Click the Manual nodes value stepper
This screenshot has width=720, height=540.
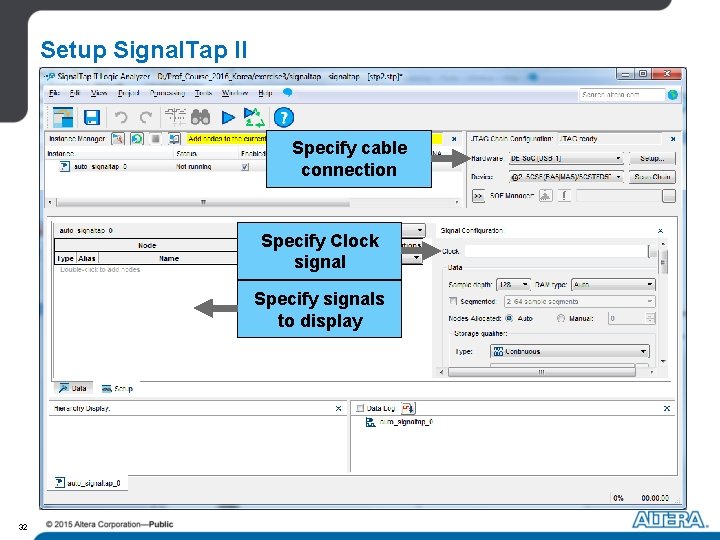click(650, 318)
